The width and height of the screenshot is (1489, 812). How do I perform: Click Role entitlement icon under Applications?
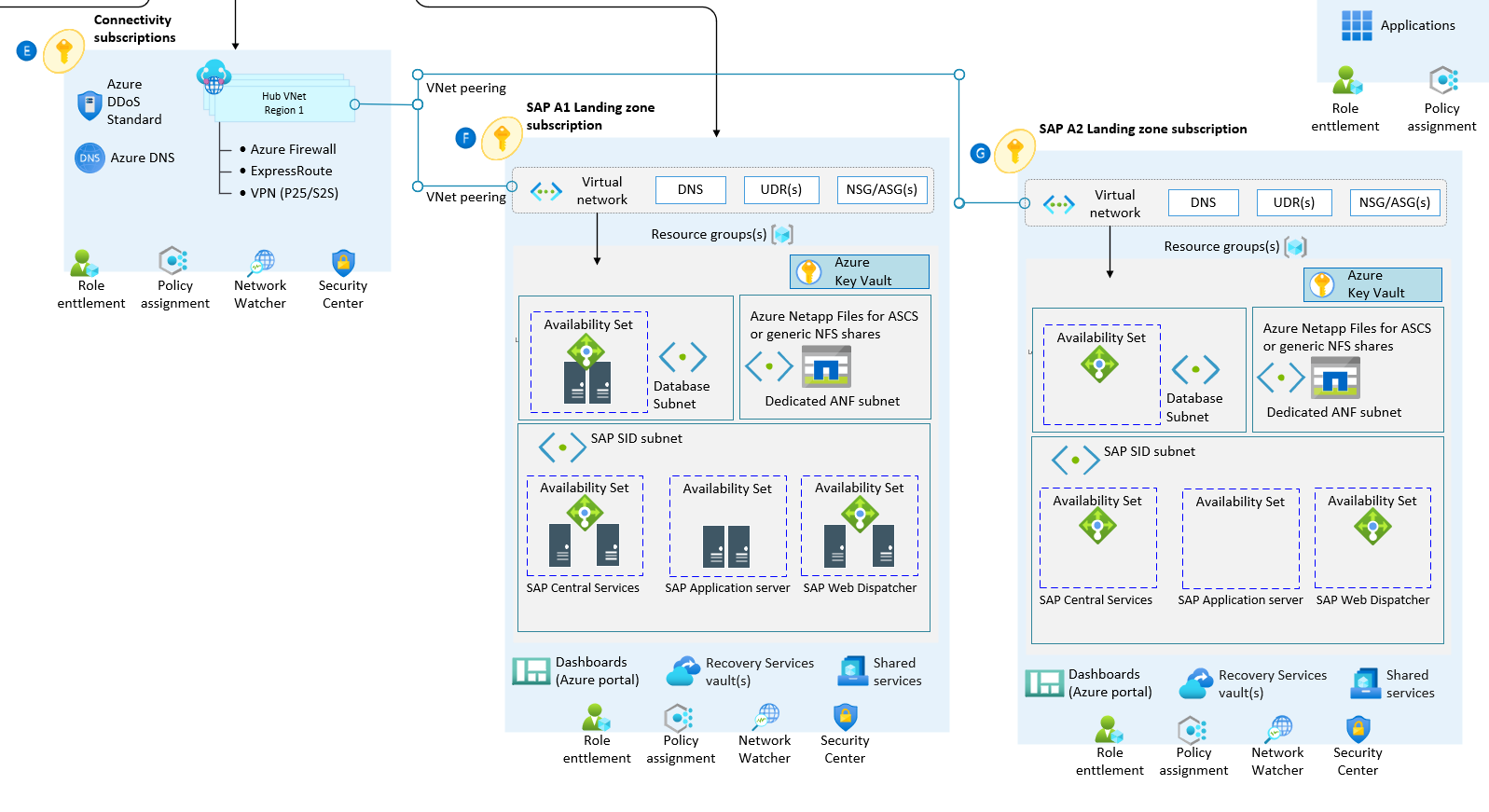1346,80
